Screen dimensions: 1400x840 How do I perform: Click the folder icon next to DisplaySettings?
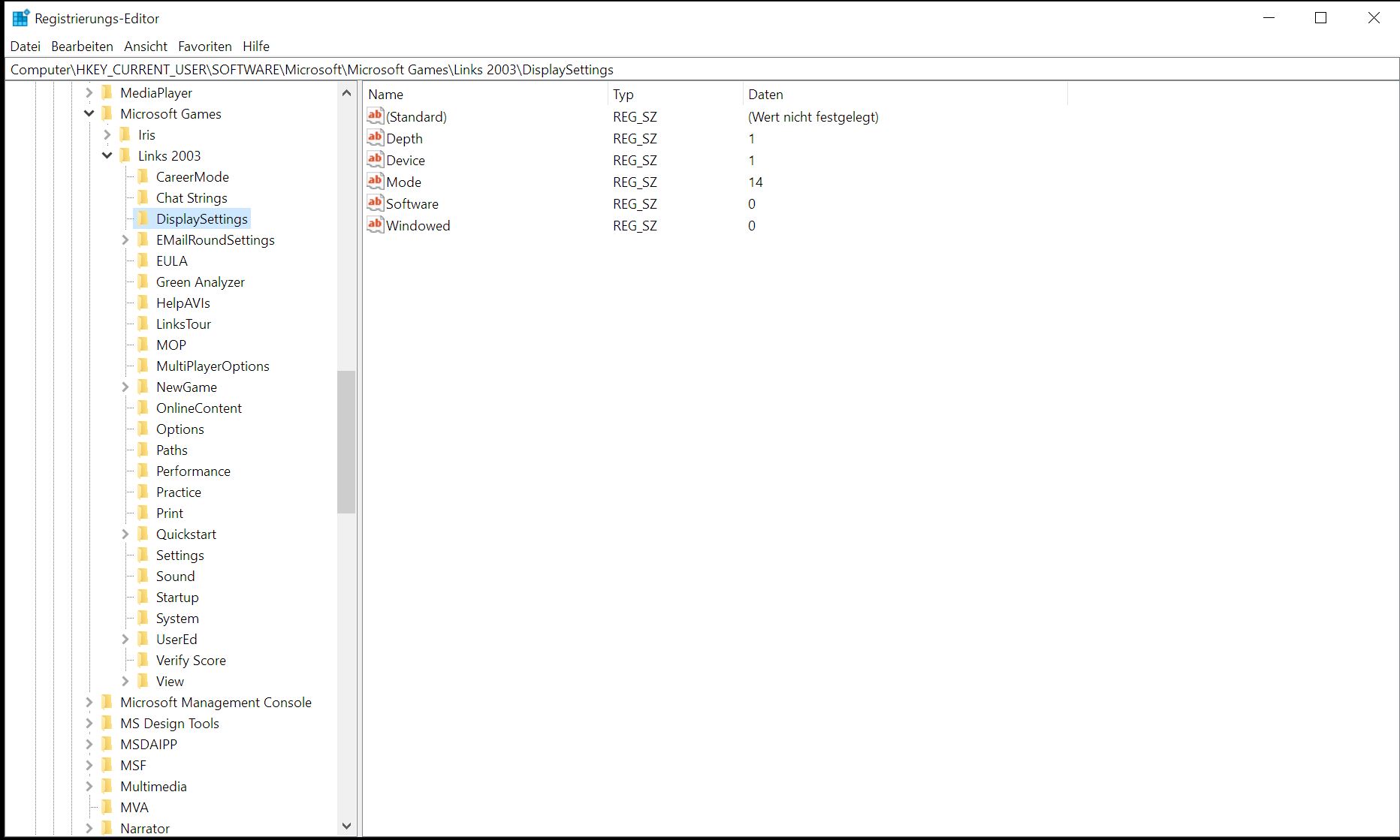pyautogui.click(x=144, y=218)
